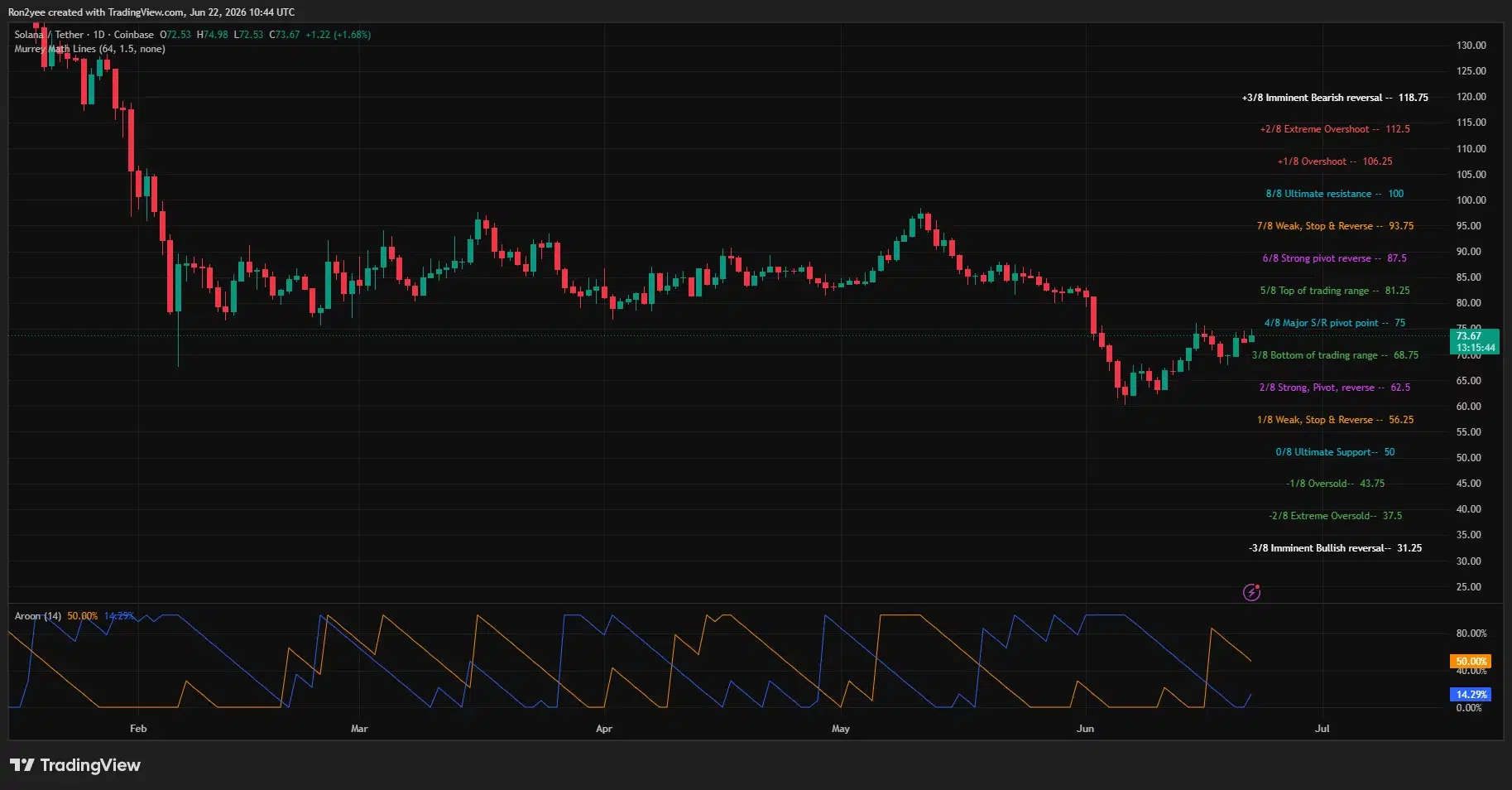This screenshot has width=1512, height=790.
Task: Select the -3/8 Imminent Bullish reversal label
Action: point(1335,548)
